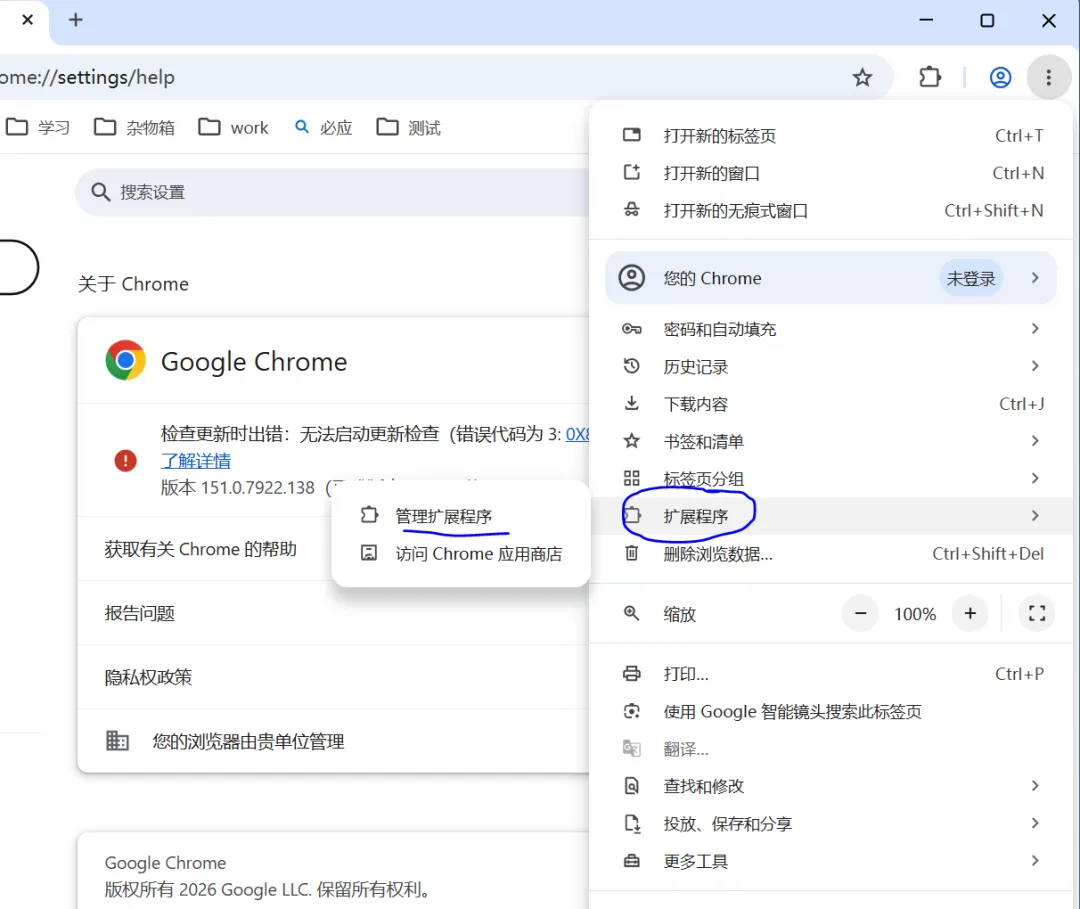Screen dimensions: 1080x909
Task: Open the profile avatar icon in the toolbar
Action: 1000,77
